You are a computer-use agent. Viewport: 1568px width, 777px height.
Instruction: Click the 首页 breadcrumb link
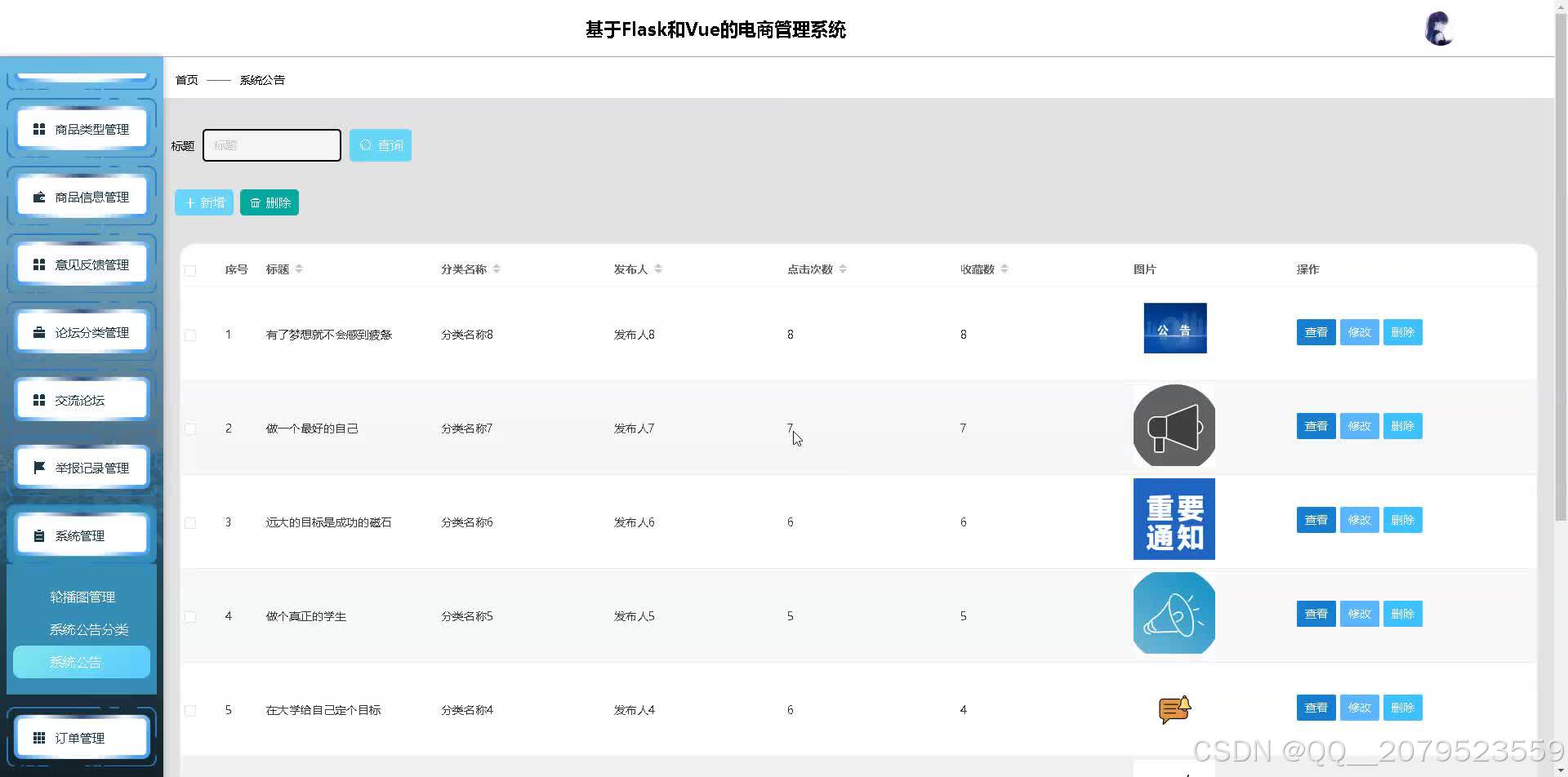point(187,80)
